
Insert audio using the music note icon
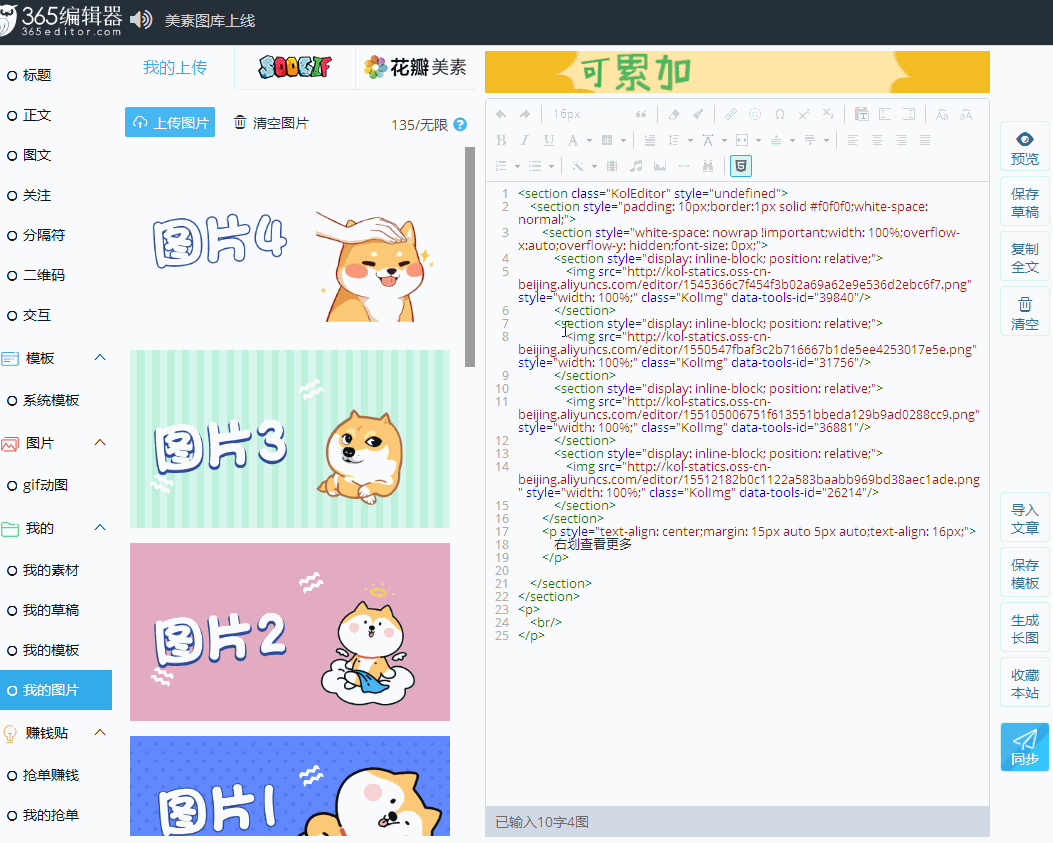coord(637,165)
